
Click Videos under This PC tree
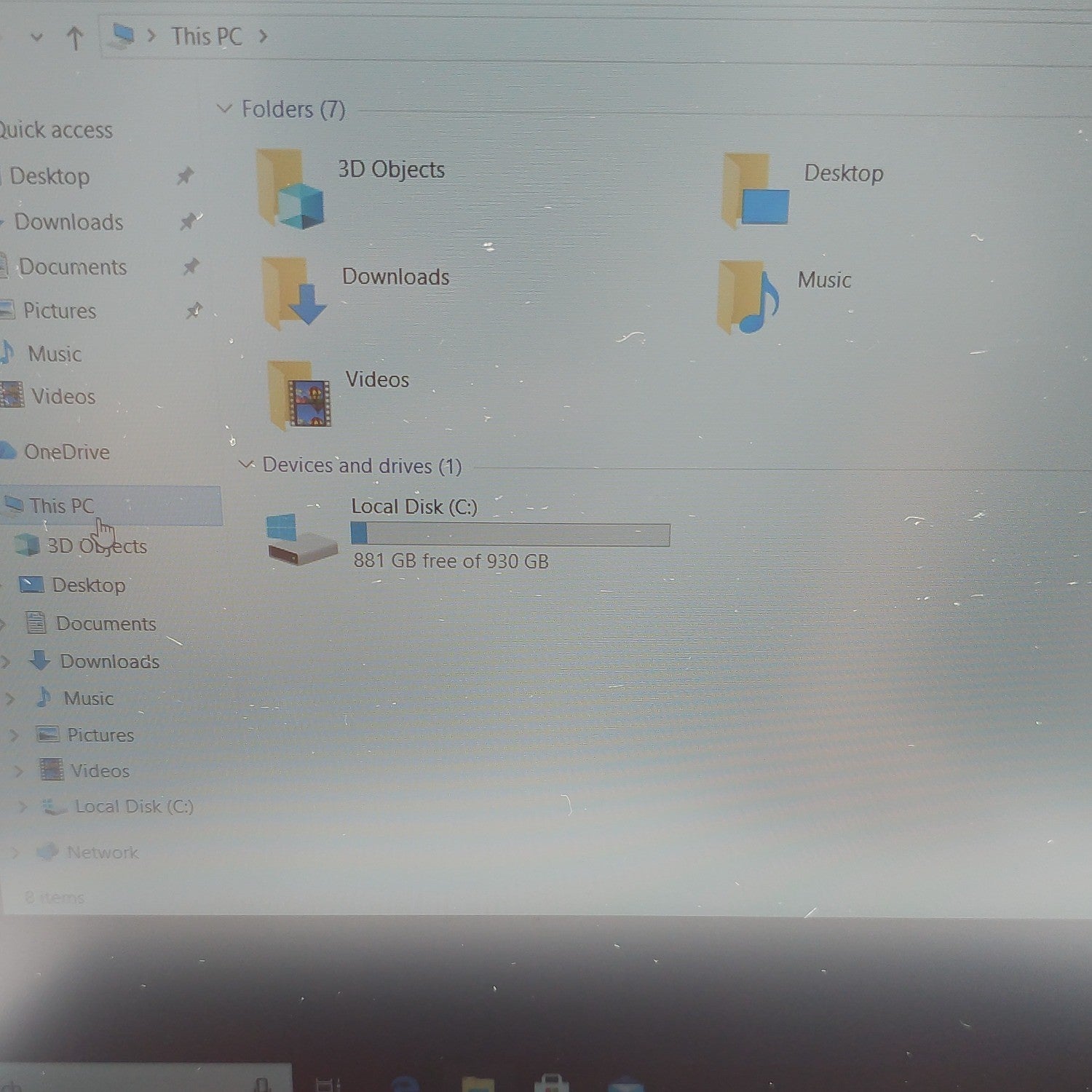click(100, 771)
